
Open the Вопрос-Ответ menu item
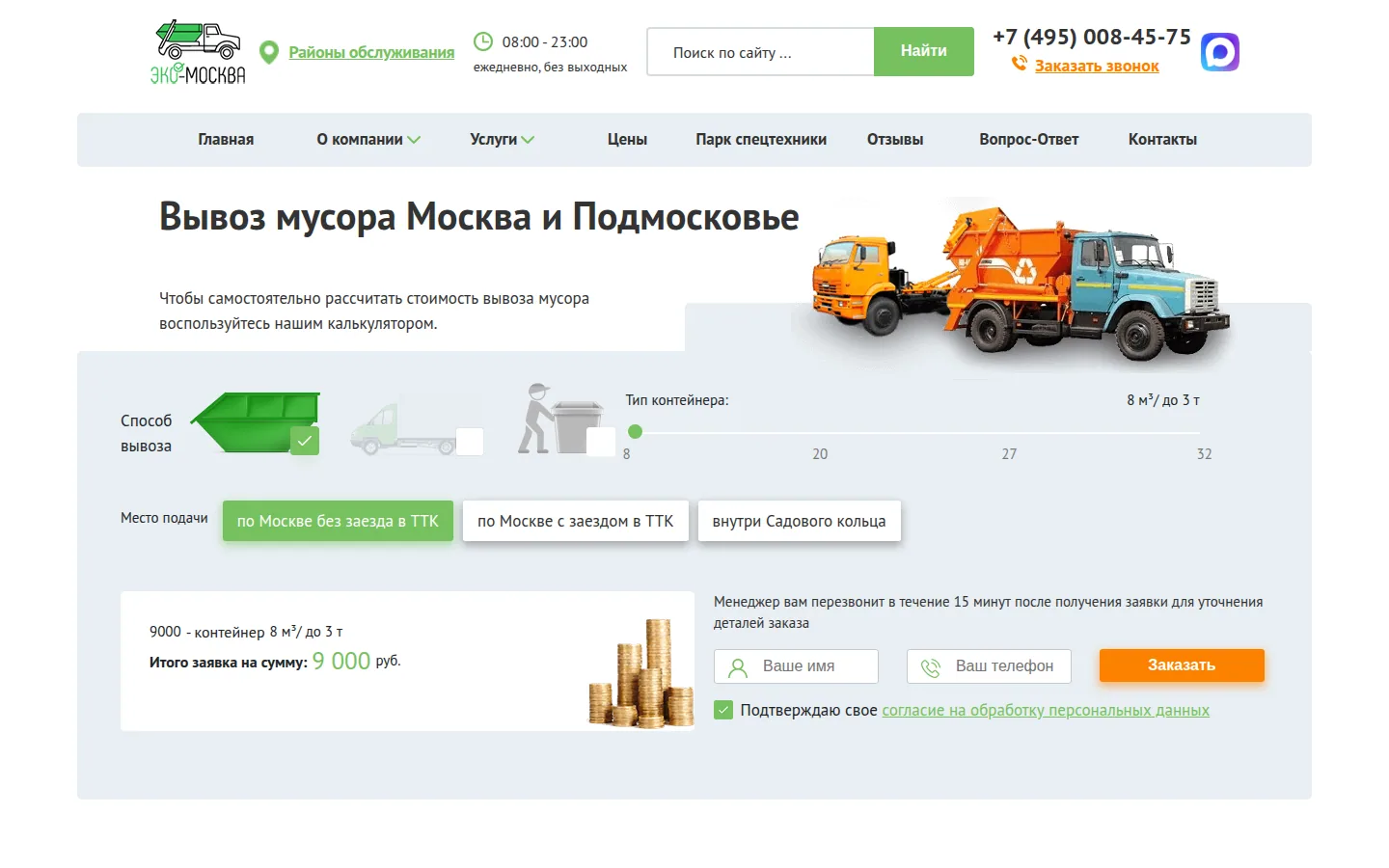[1029, 140]
